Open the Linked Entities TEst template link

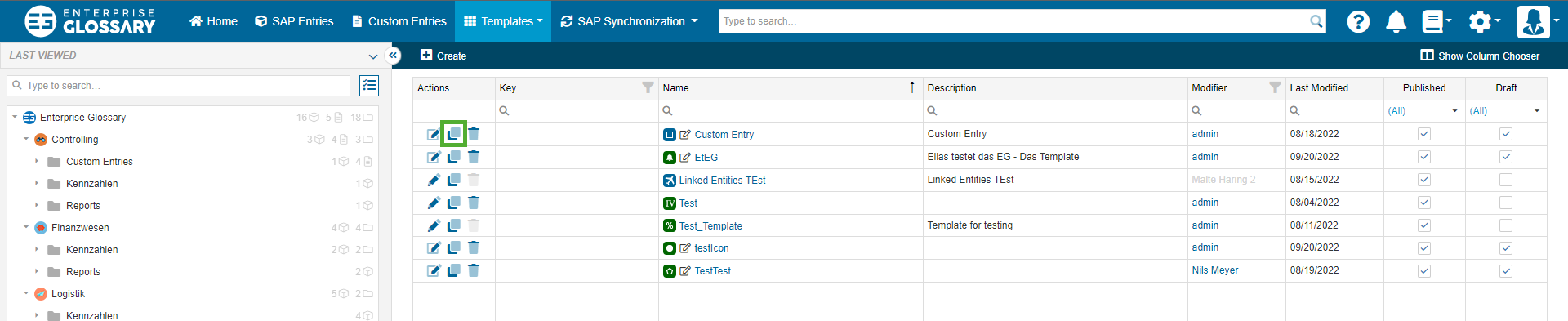722,181
